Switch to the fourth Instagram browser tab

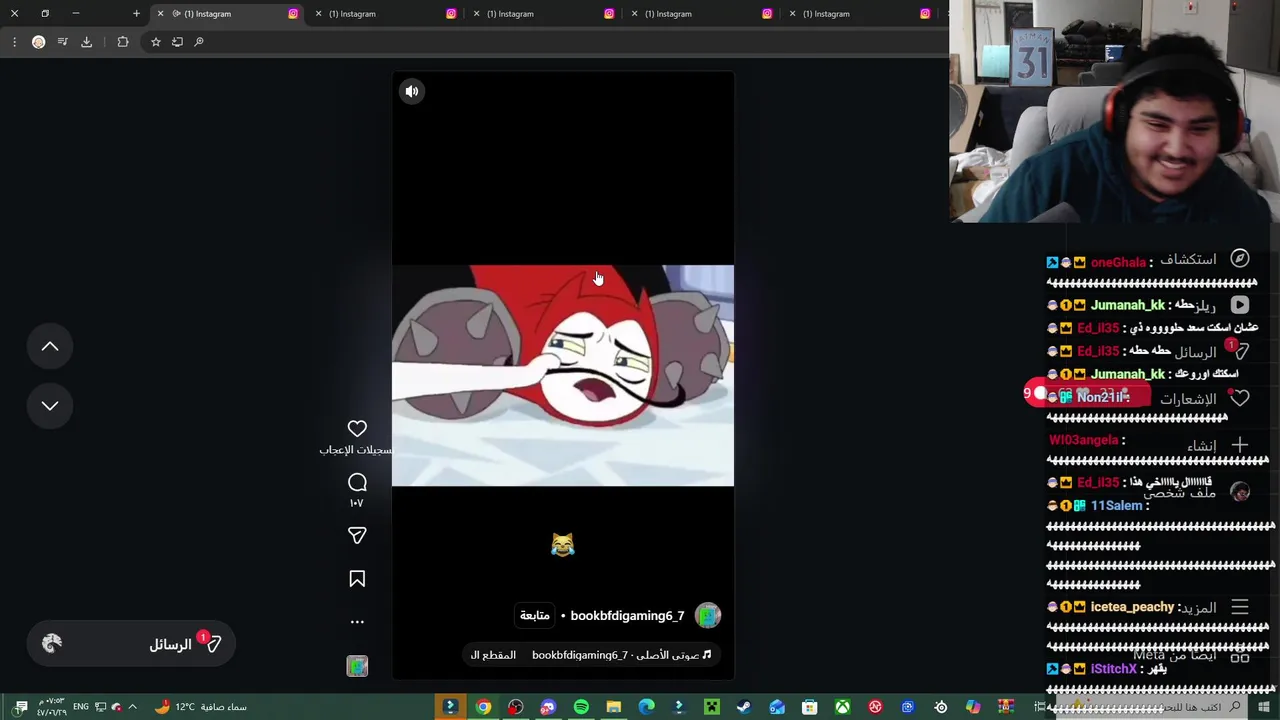pyautogui.click(x=700, y=14)
